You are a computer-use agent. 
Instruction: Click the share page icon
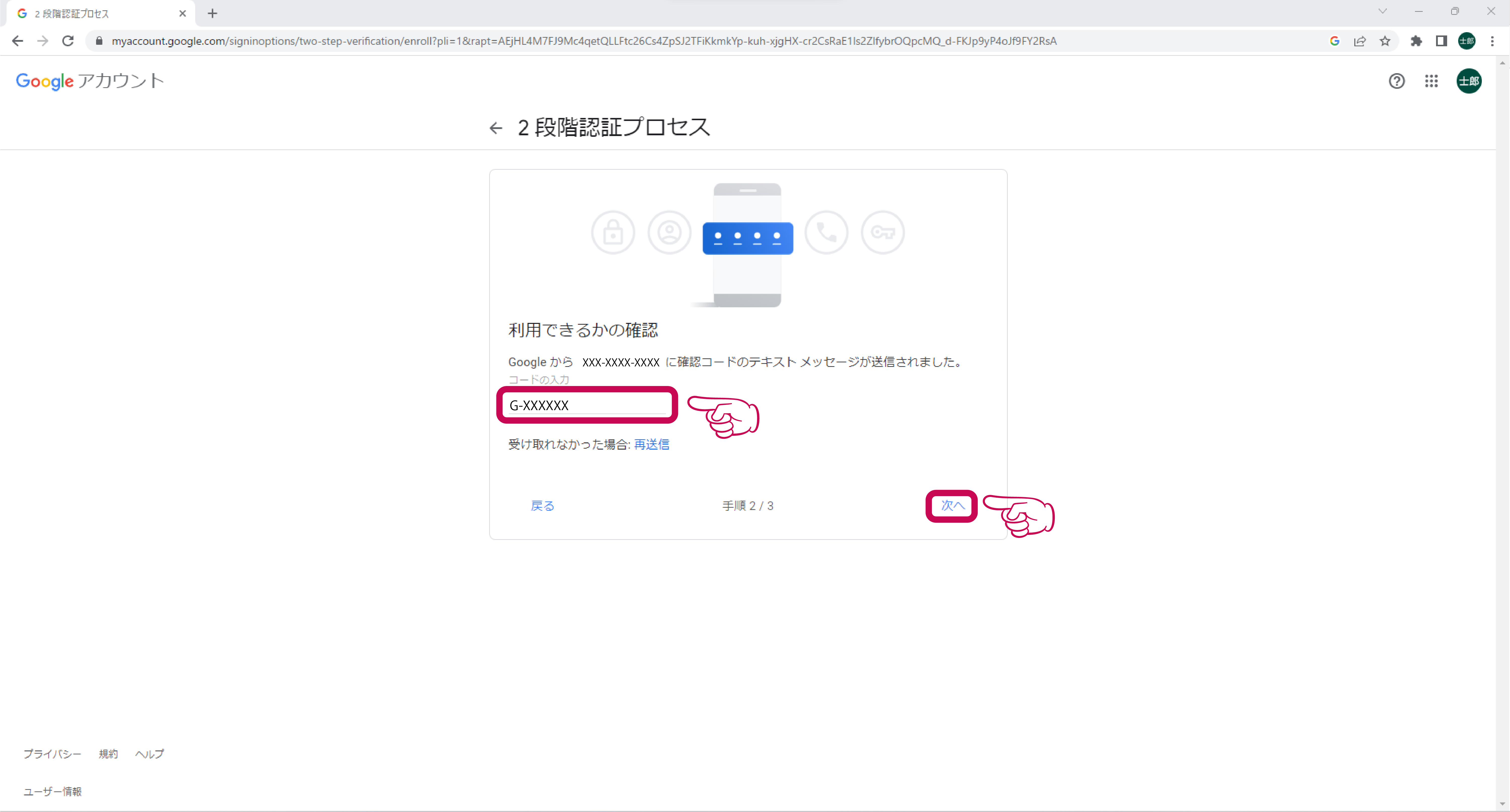1360,41
